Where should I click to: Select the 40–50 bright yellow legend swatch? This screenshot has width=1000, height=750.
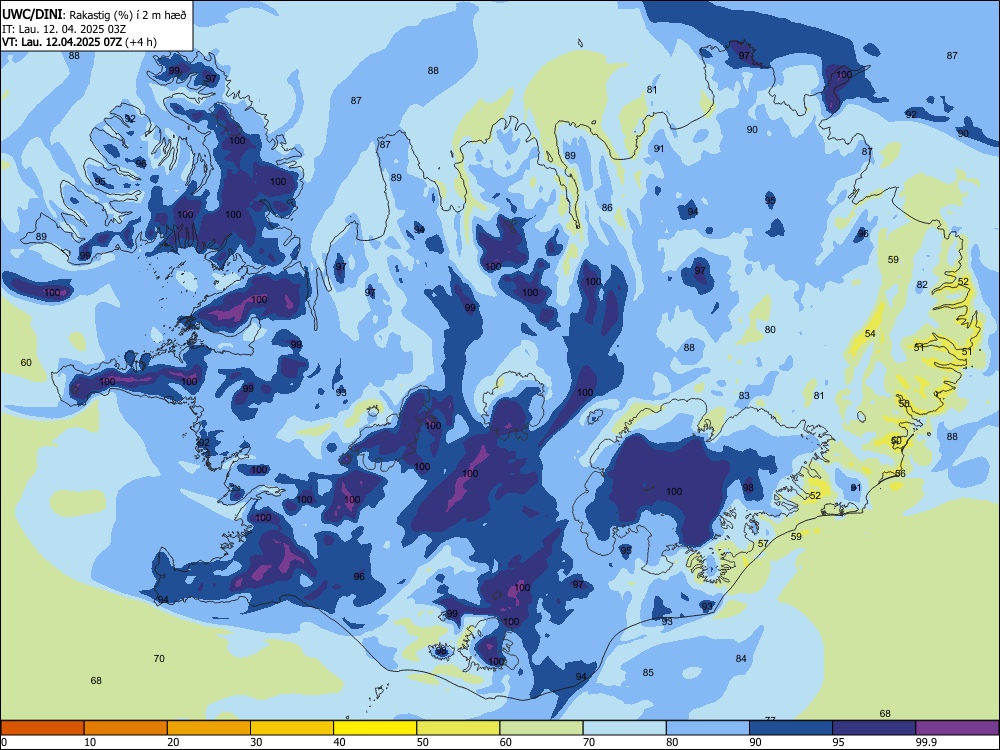(x=375, y=728)
